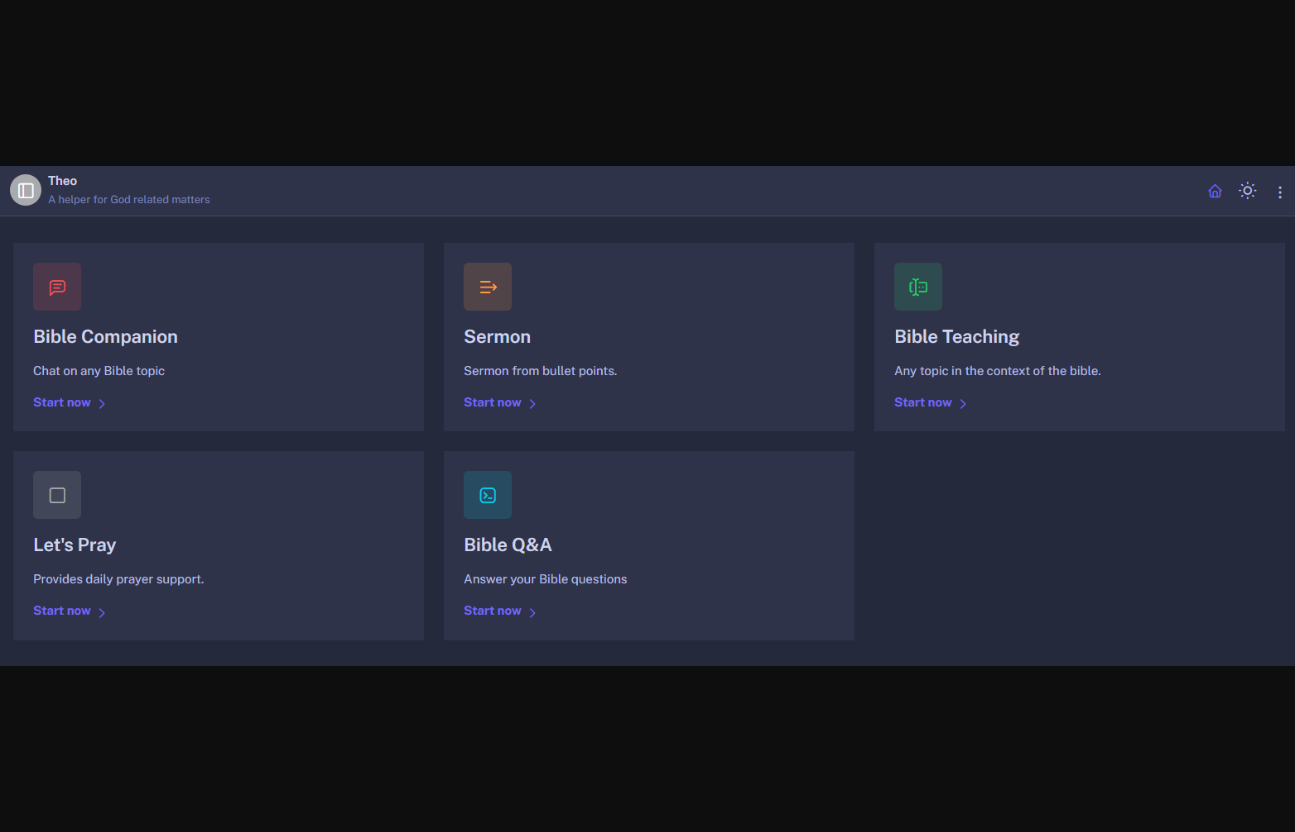Click the green Bible Teaching icon
Screen dimensions: 1295x832
[918, 287]
